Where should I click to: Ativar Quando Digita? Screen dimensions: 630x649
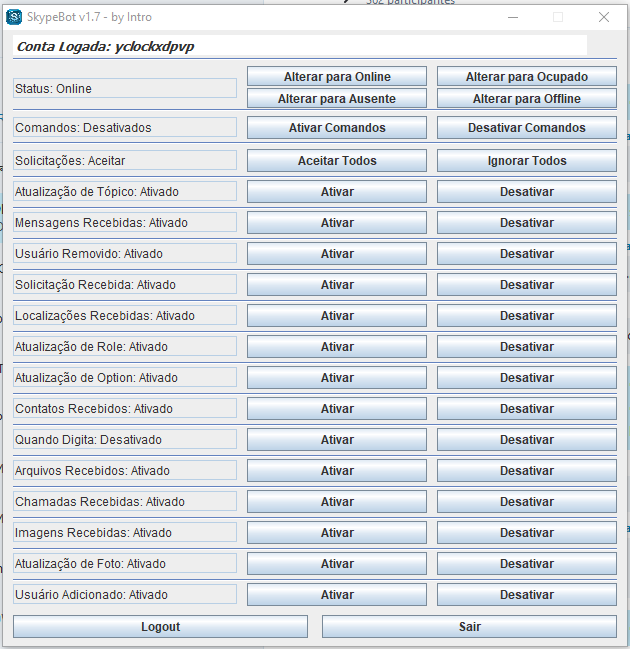click(x=337, y=440)
